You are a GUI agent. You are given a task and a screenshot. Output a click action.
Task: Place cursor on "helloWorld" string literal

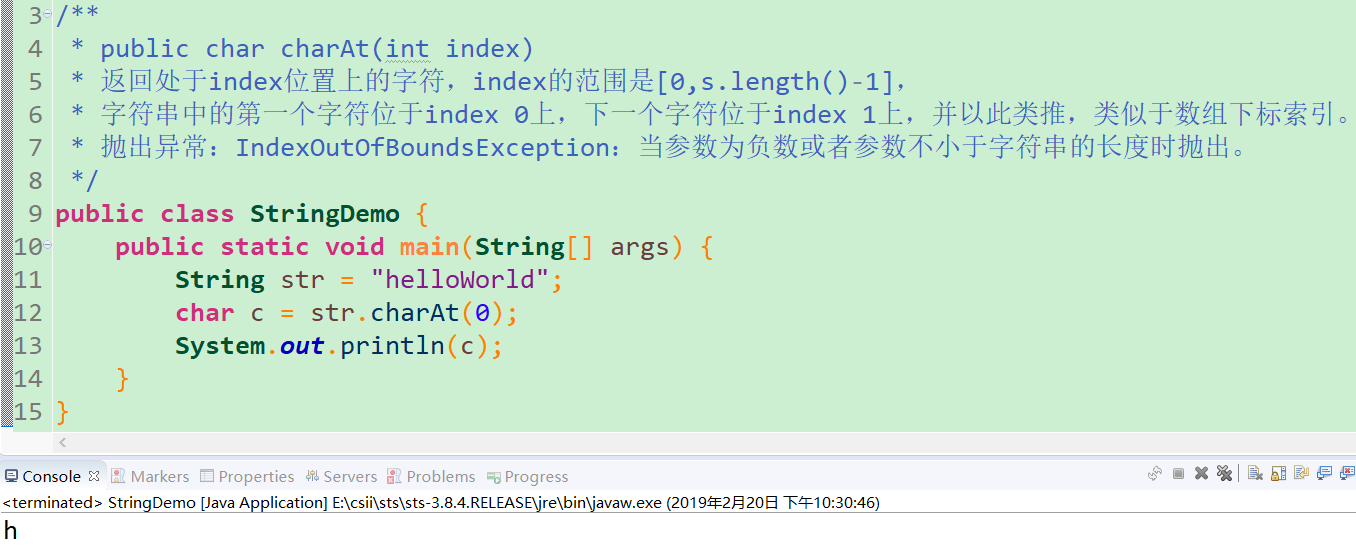click(460, 280)
